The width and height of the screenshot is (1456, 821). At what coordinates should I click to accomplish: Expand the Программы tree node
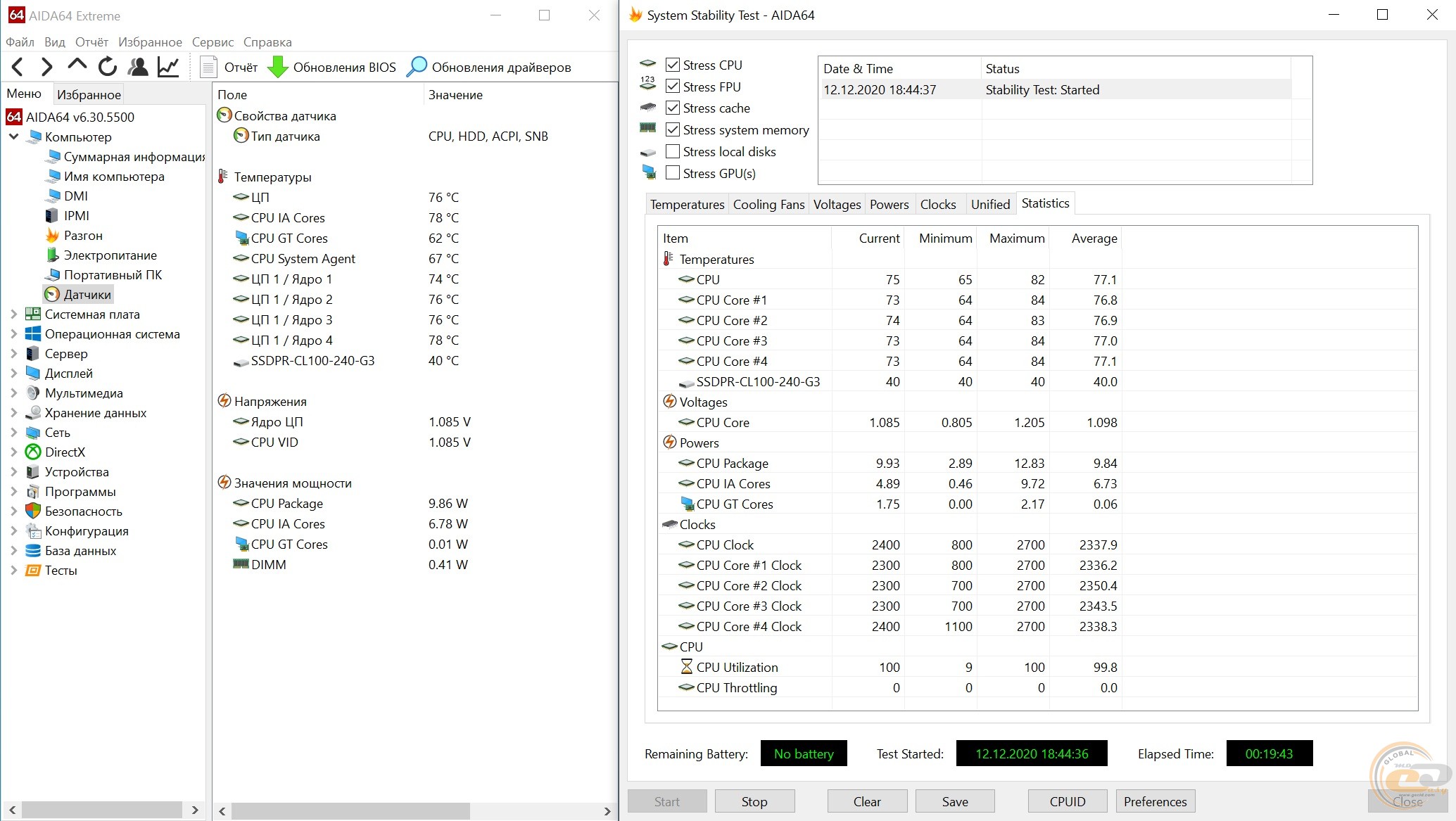13,491
